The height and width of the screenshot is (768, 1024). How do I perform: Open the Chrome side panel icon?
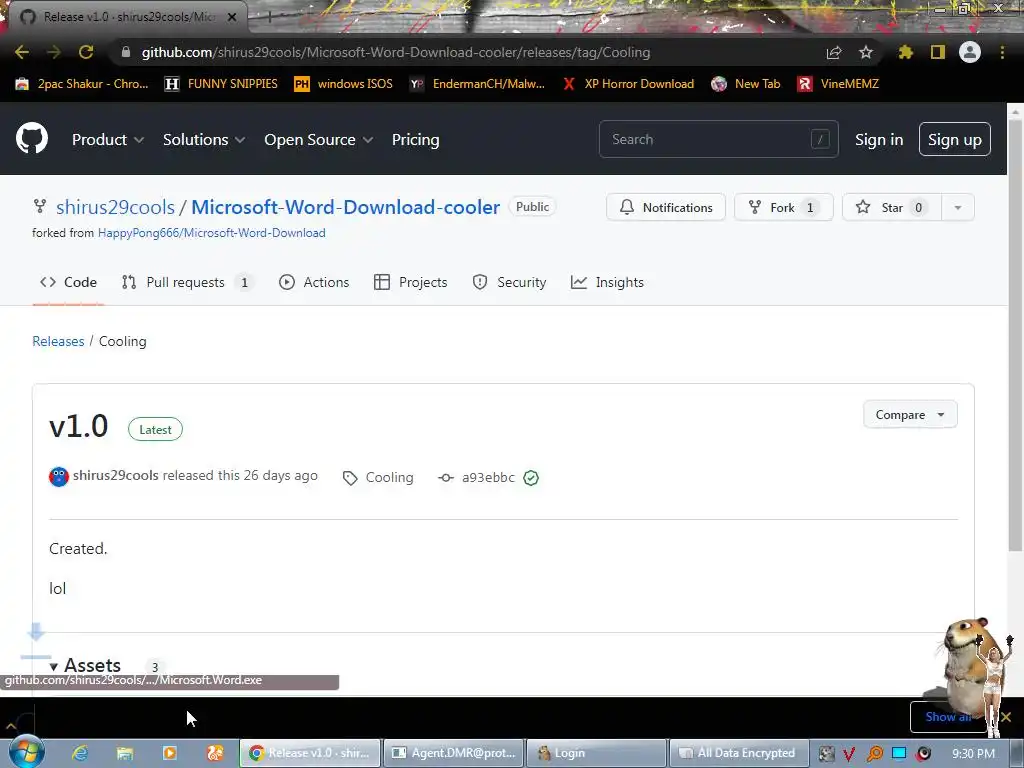[938, 52]
